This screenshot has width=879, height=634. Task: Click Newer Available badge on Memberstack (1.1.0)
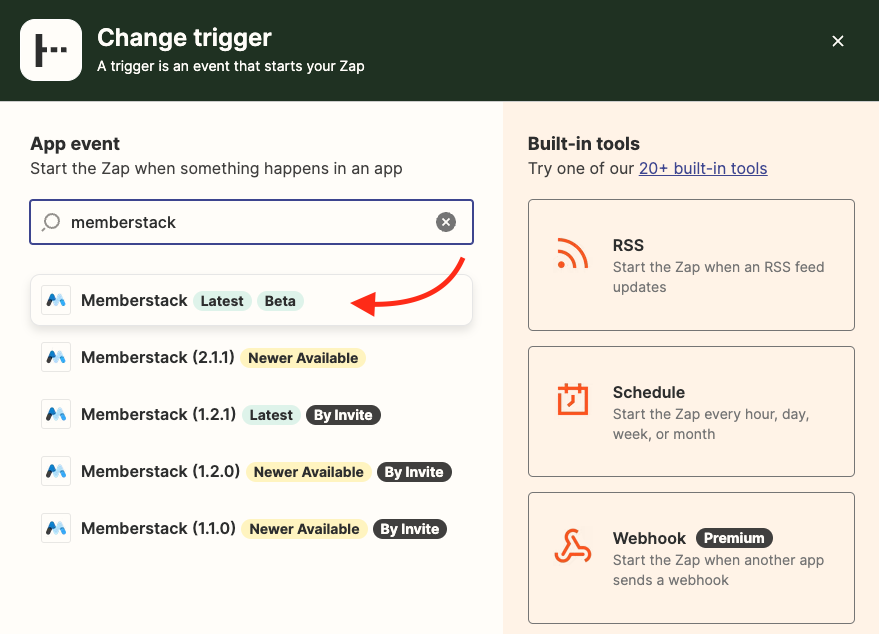point(304,529)
